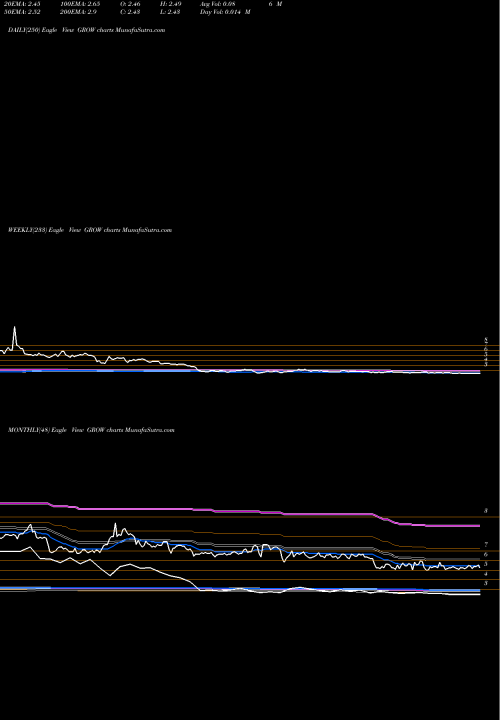Click the open price O: 2.46

point(130,4)
